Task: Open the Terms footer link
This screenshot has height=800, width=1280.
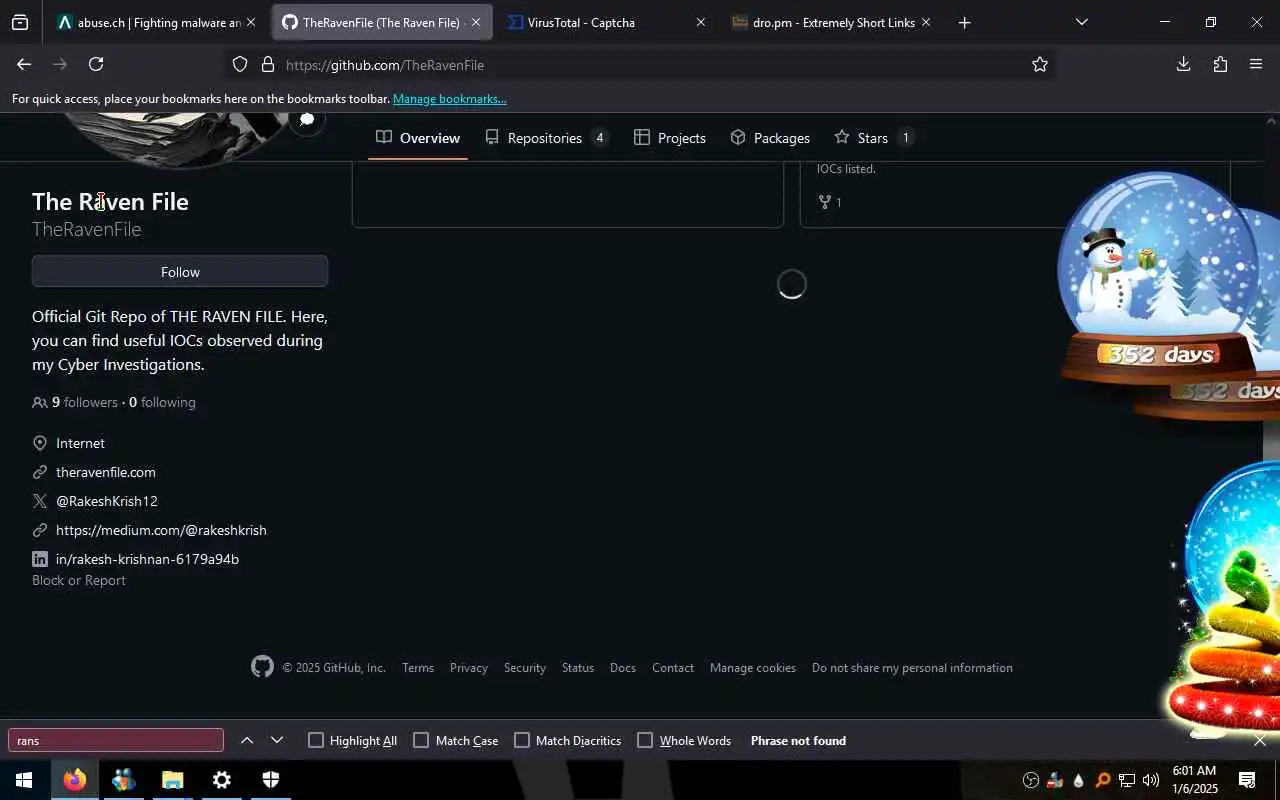Action: point(418,668)
